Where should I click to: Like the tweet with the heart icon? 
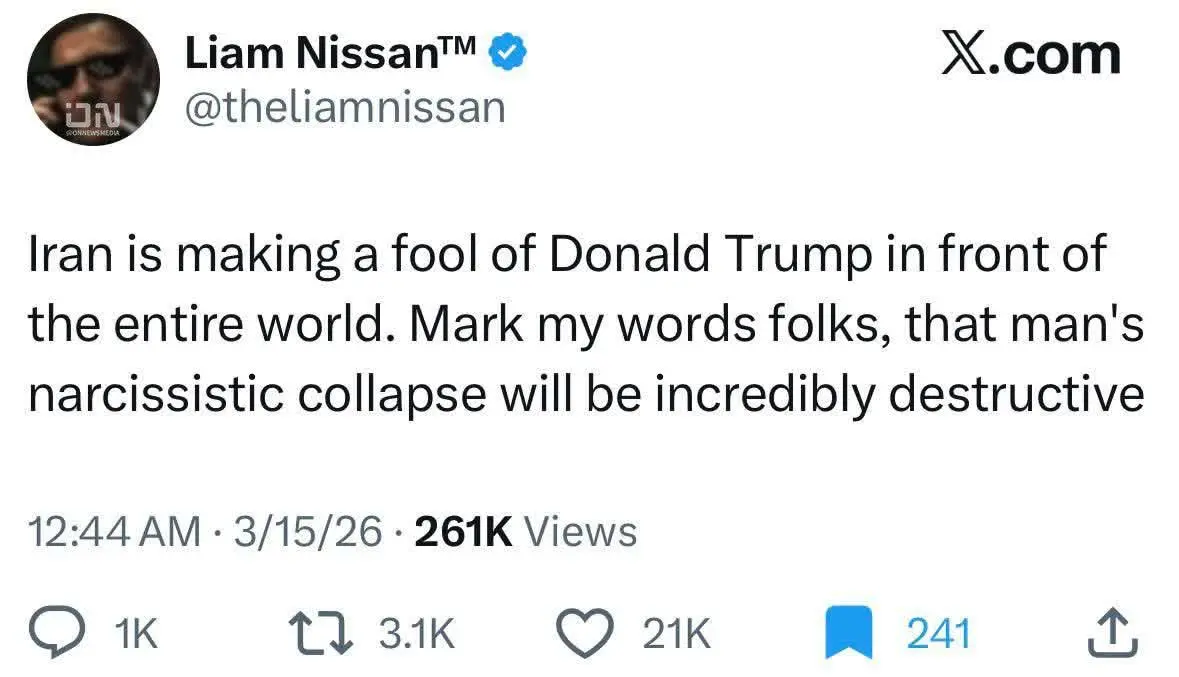pos(590,633)
